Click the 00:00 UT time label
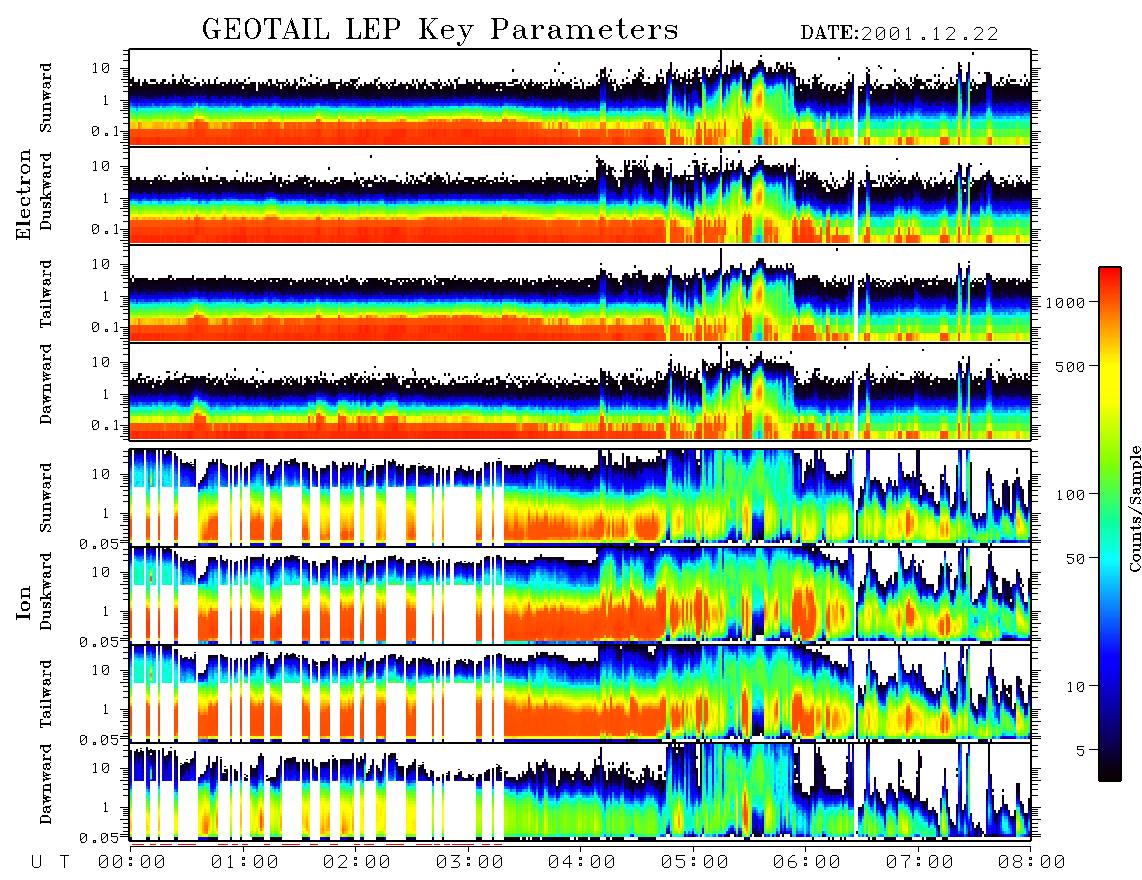Viewport: 1142px width, 880px height. pyautogui.click(x=132, y=862)
